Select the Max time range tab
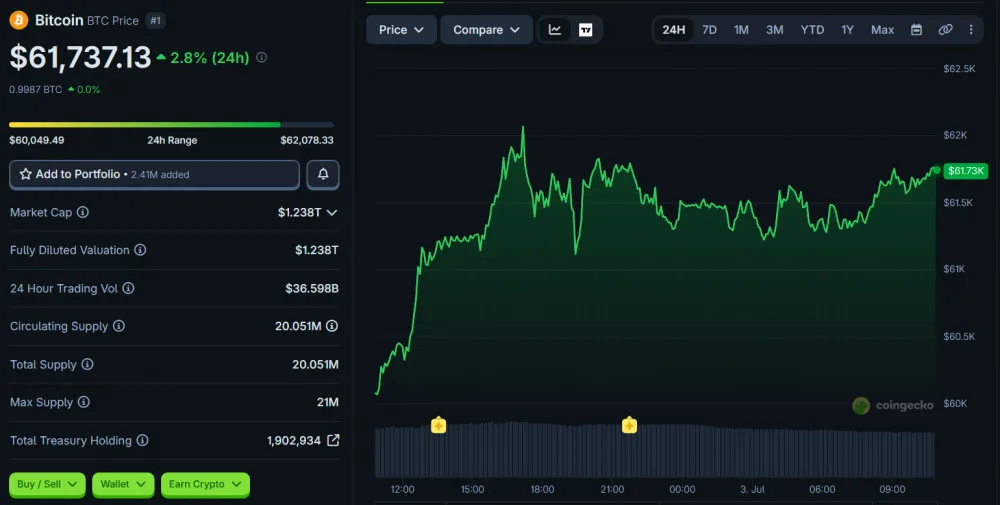 pos(882,30)
